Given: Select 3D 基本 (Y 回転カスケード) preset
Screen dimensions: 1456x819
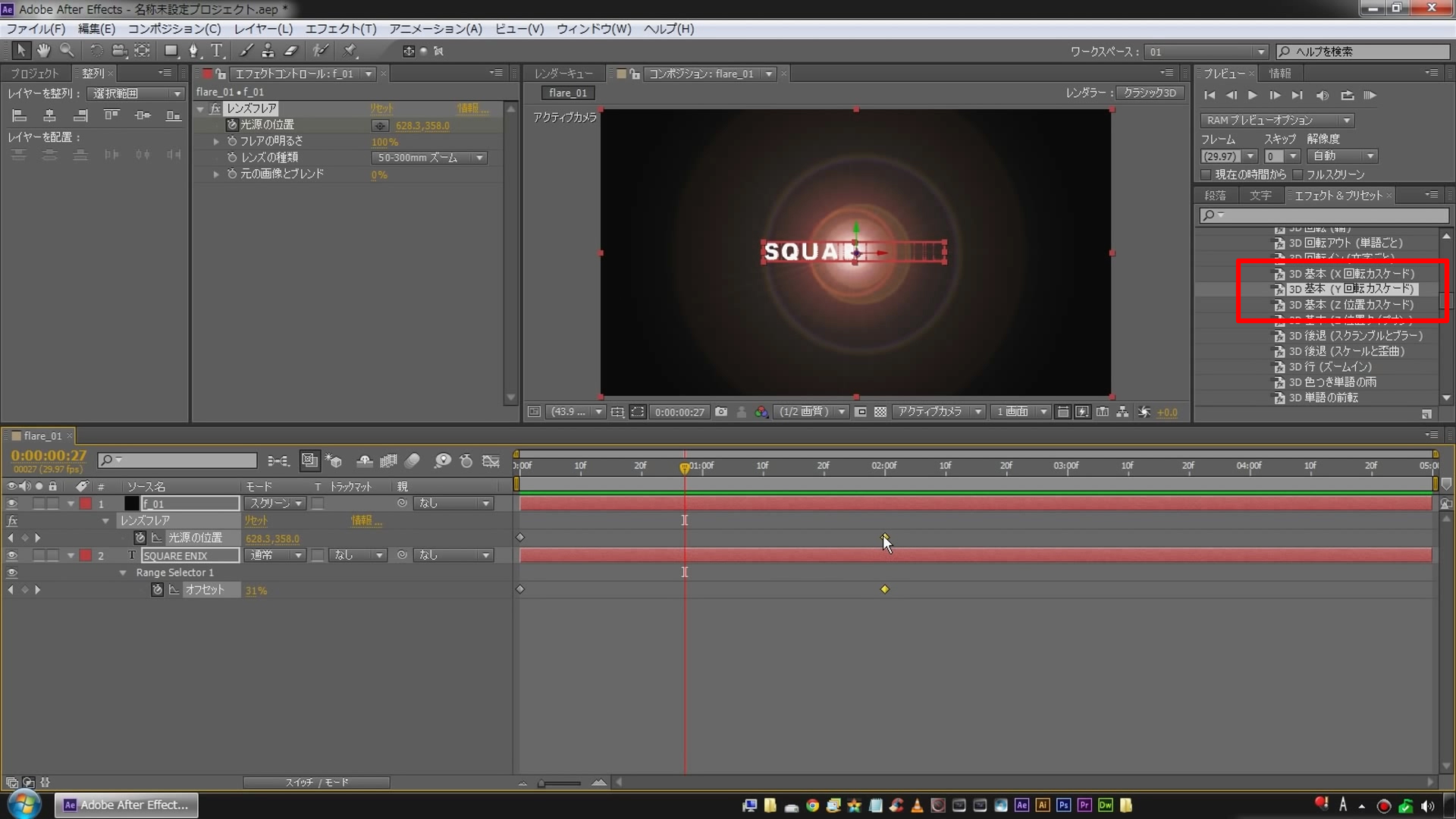Looking at the screenshot, I should tap(1351, 289).
